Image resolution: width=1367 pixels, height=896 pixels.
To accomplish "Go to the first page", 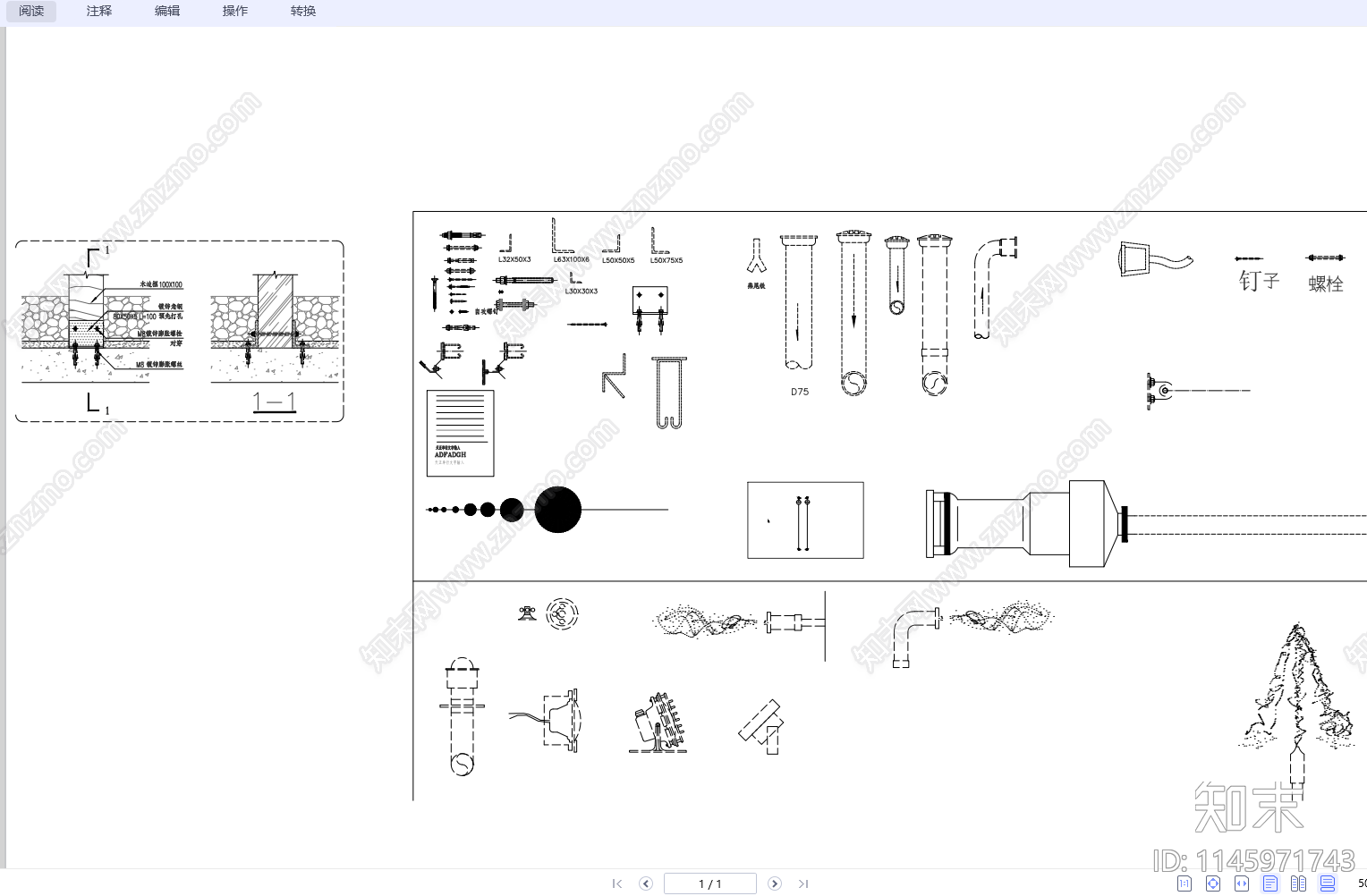I will 617,883.
